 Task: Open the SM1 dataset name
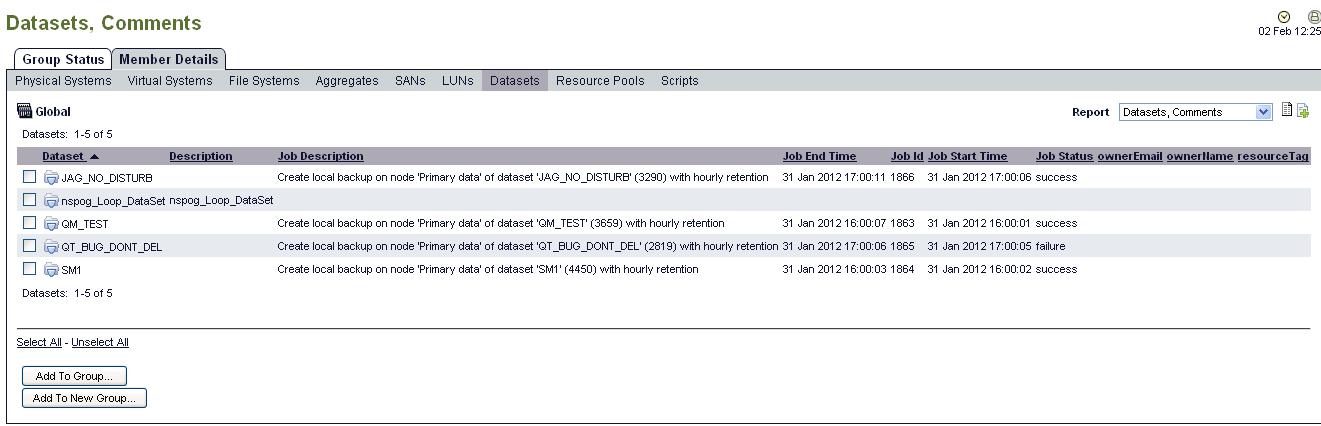[72, 270]
